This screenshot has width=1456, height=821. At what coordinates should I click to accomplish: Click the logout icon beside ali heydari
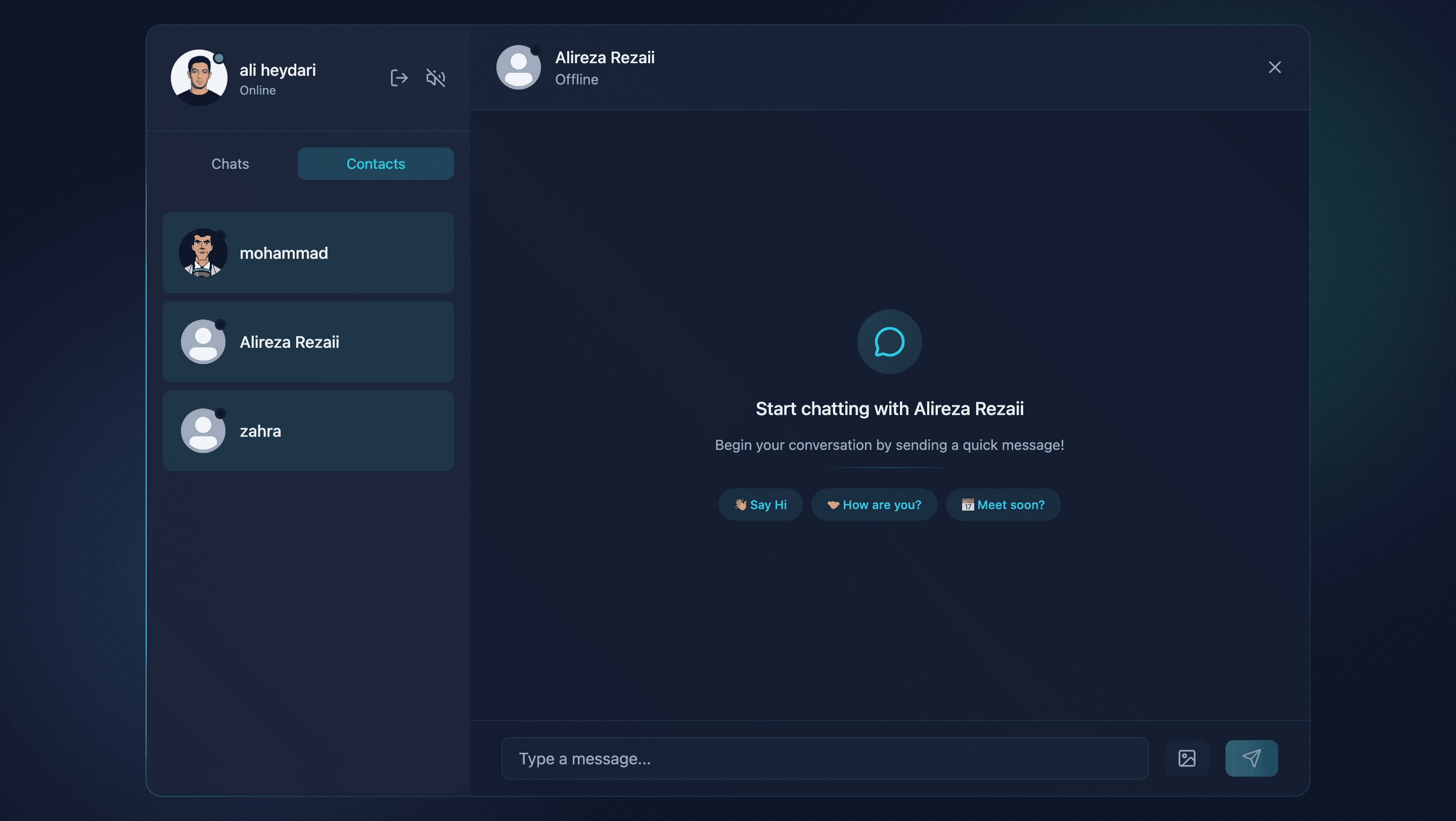399,77
